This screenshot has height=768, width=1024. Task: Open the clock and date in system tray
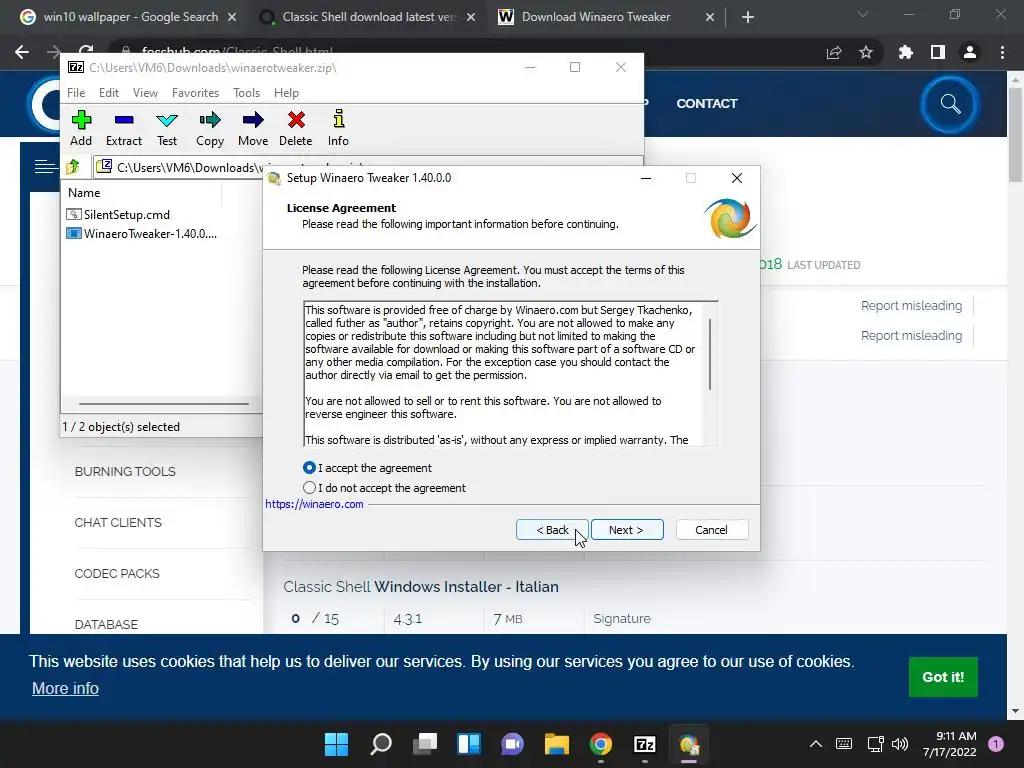pos(950,744)
